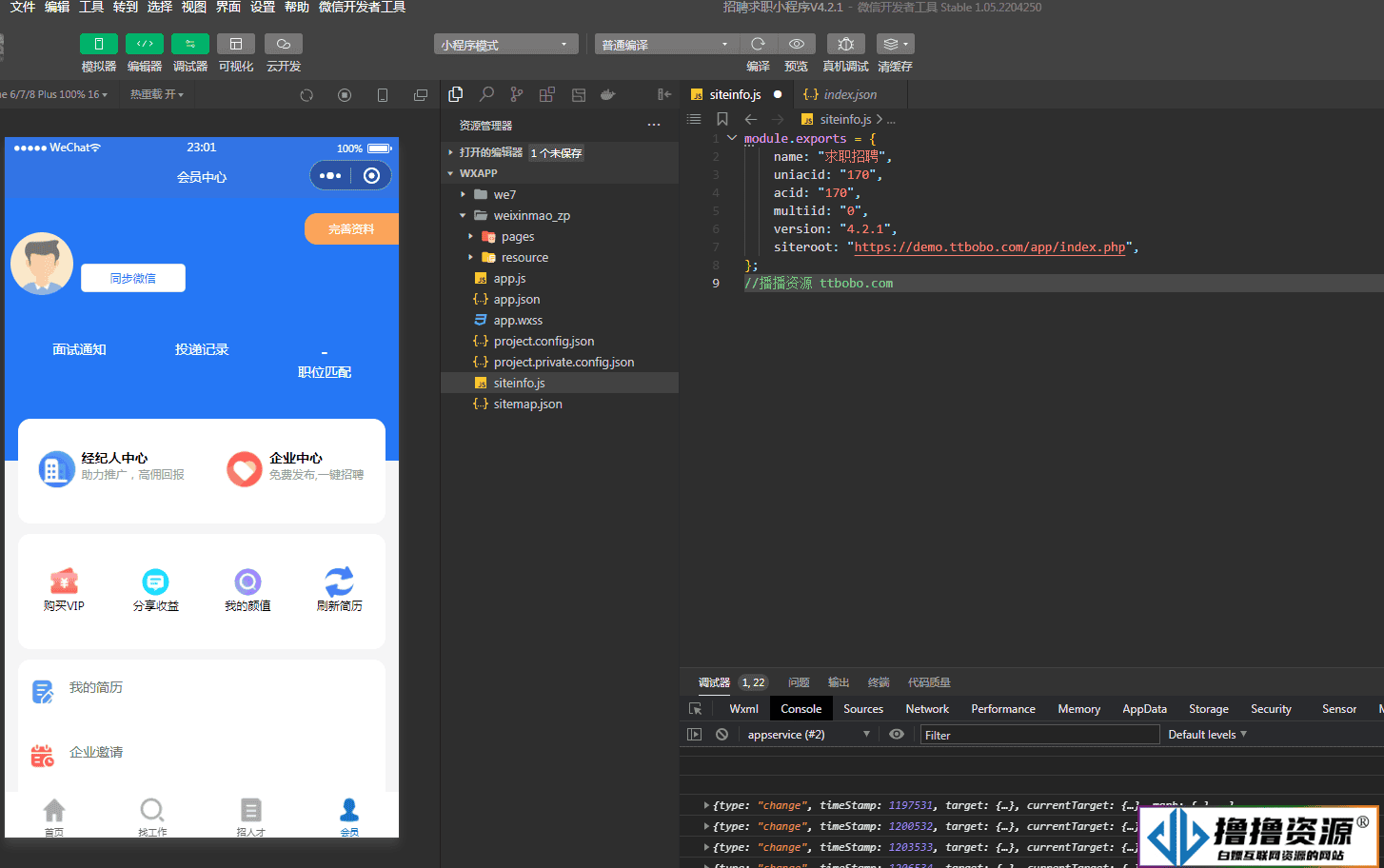The height and width of the screenshot is (868, 1384).
Task: Click 完善资料 button in simulator
Action: 351,228
